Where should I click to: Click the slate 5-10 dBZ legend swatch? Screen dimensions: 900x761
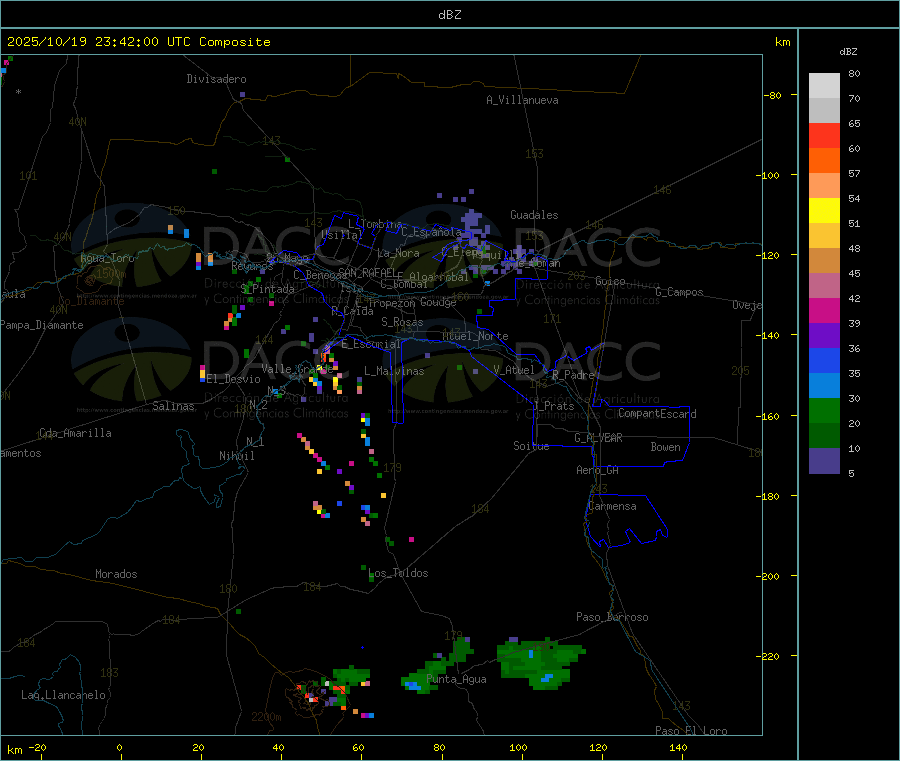click(824, 461)
